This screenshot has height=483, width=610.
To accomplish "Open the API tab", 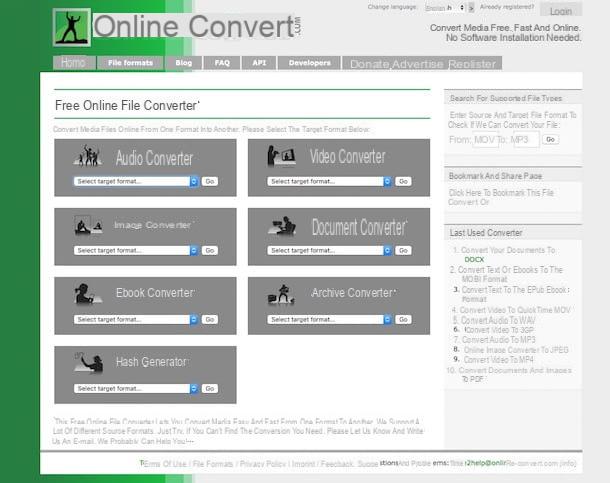I will click(x=259, y=63).
